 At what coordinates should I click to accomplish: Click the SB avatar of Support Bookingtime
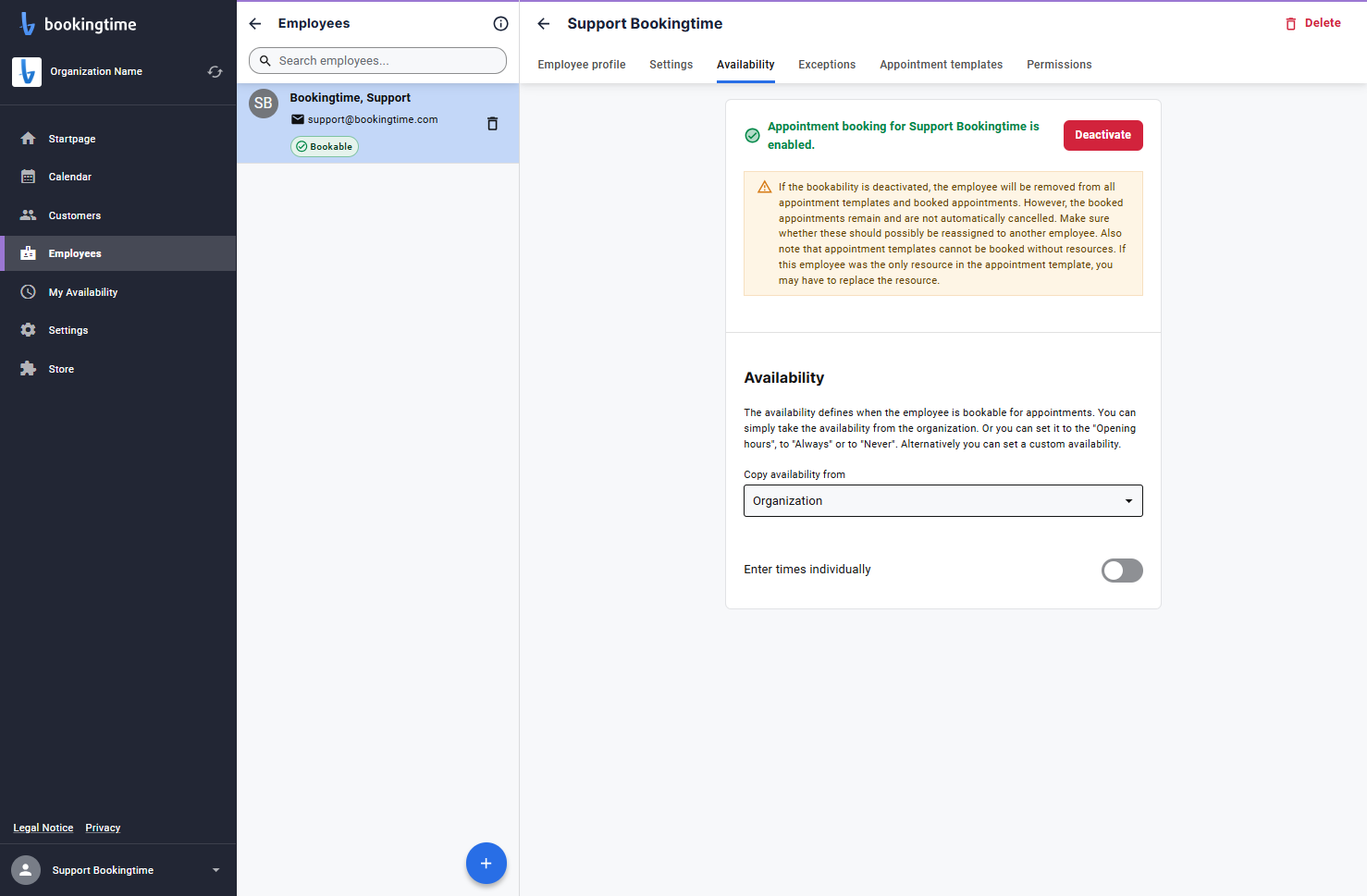264,104
